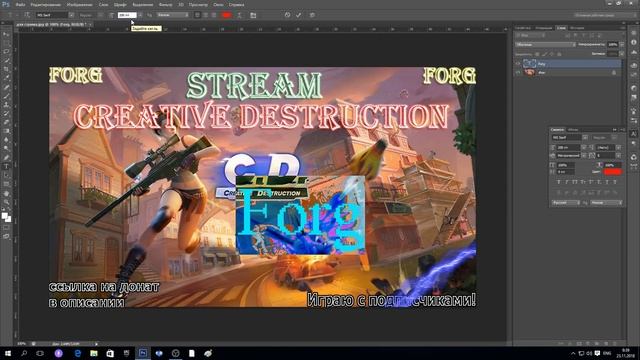Toggle Faux Bold in Character panel
Image resolution: width=640 pixels, height=360 pixels.
[558, 182]
